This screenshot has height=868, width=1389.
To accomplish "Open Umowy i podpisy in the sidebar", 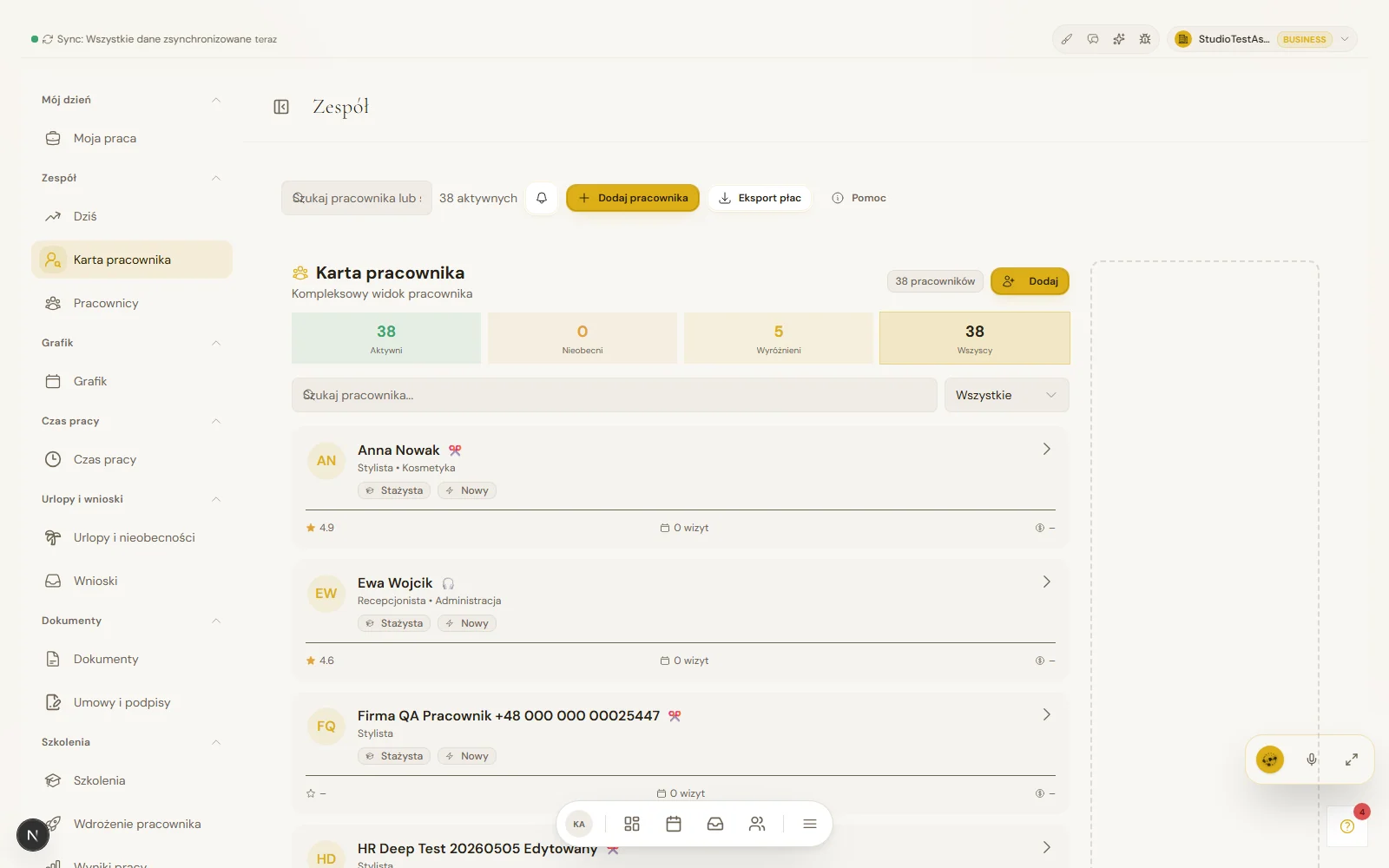I will coord(132,702).
